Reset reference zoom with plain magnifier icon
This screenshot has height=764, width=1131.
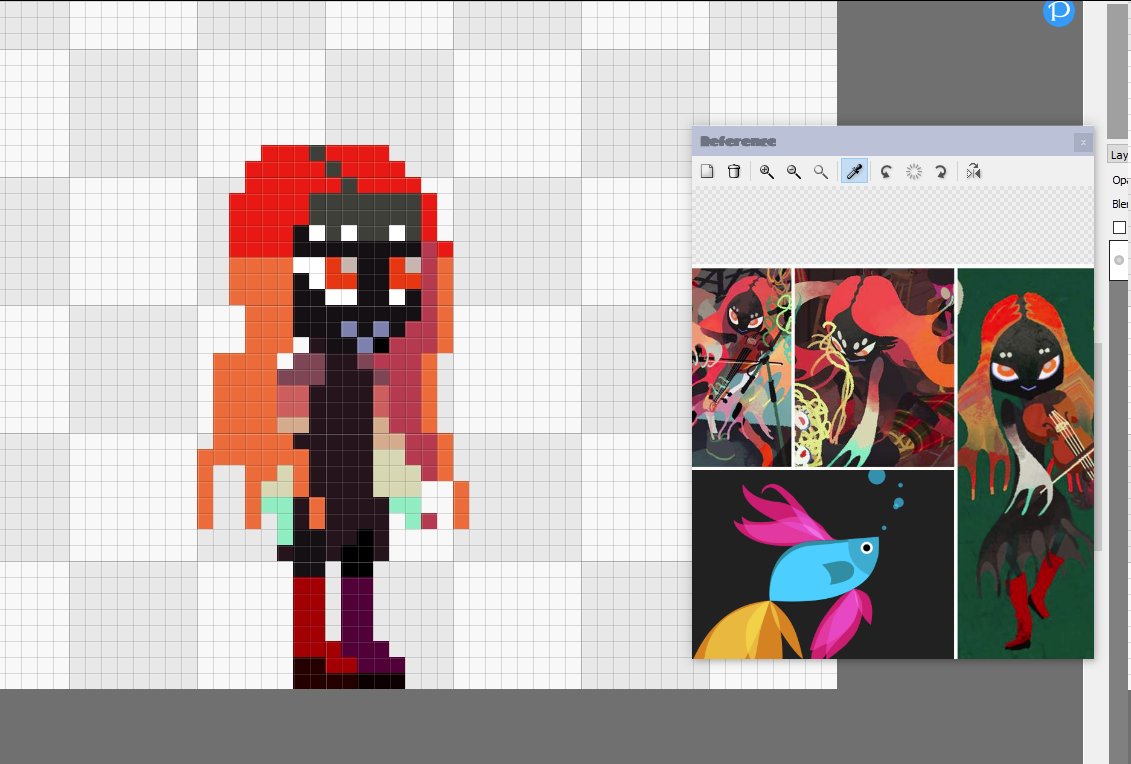point(821,172)
